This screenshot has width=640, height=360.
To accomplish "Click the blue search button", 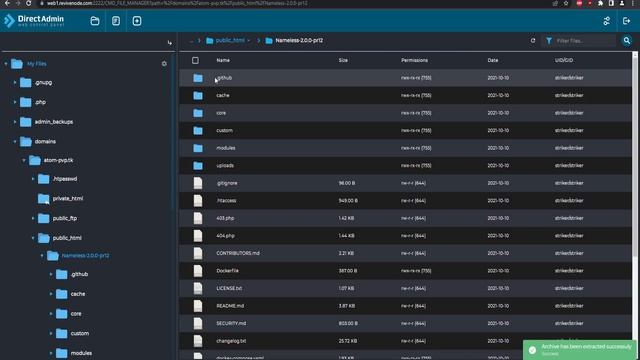I will click(627, 40).
